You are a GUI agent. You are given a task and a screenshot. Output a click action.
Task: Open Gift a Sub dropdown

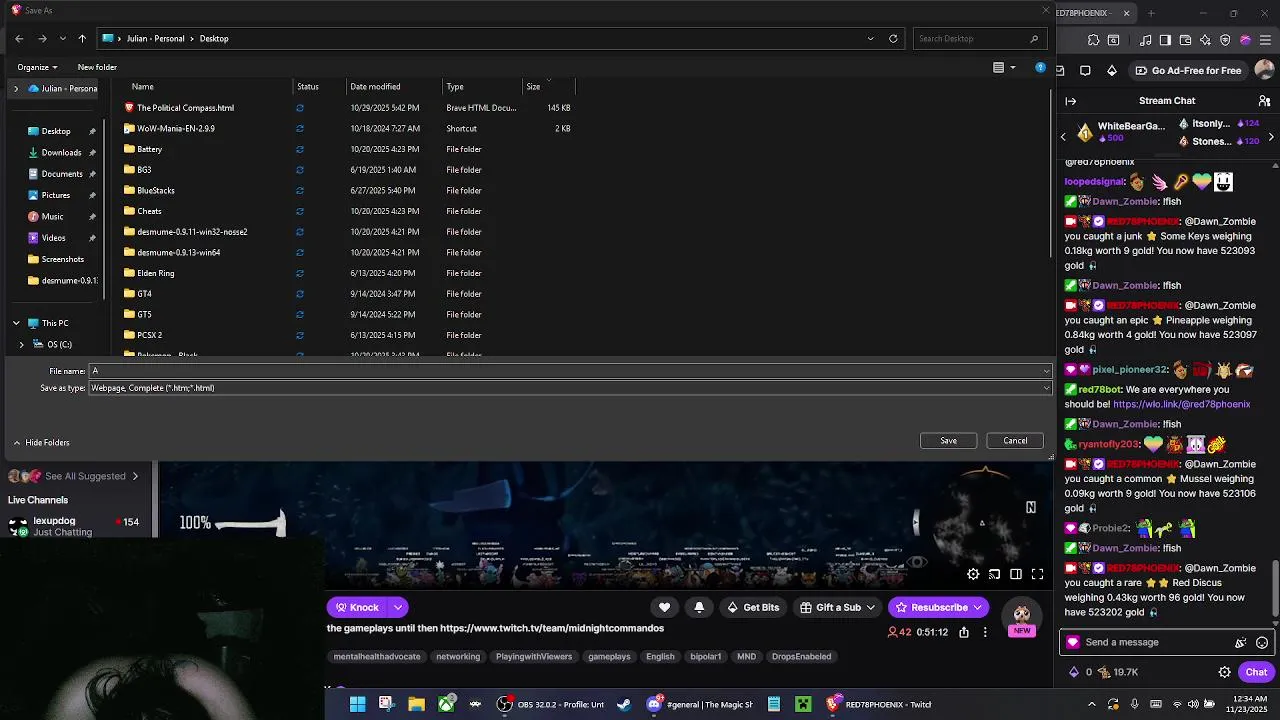(838, 607)
